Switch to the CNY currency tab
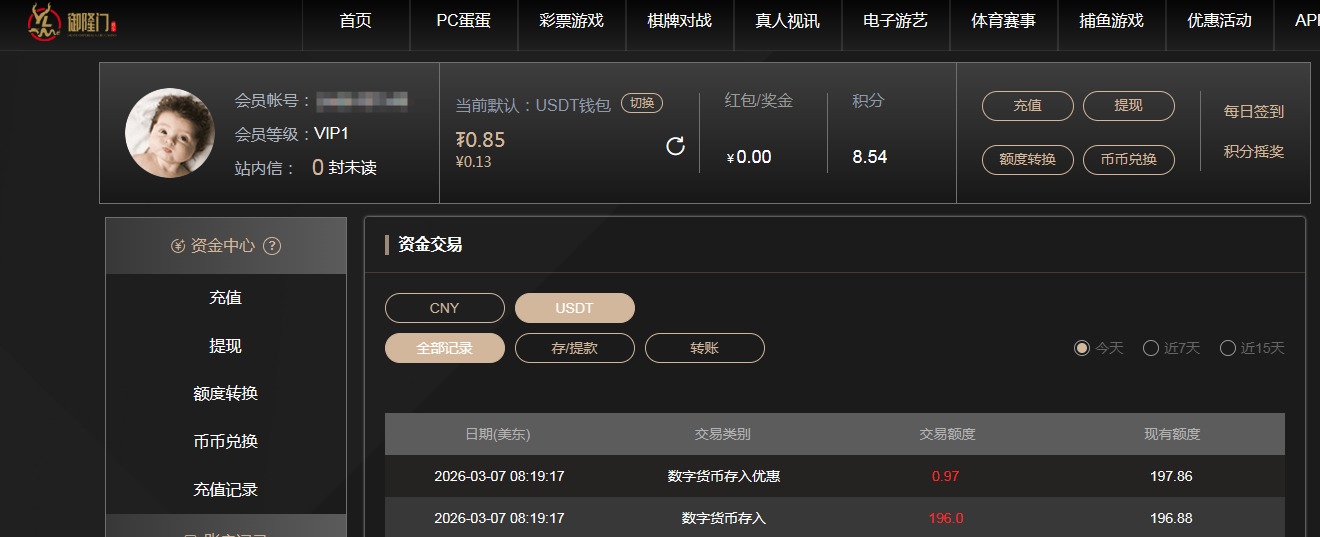This screenshot has width=1320, height=537. [445, 308]
